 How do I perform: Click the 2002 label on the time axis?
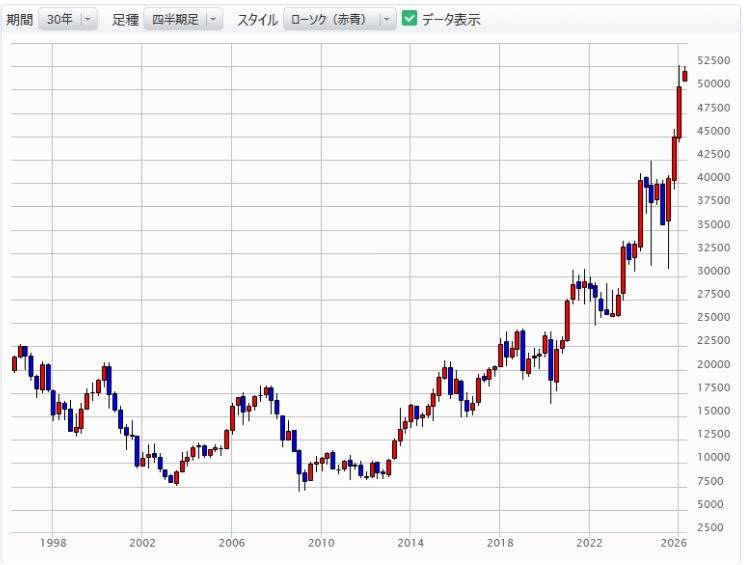[x=142, y=543]
